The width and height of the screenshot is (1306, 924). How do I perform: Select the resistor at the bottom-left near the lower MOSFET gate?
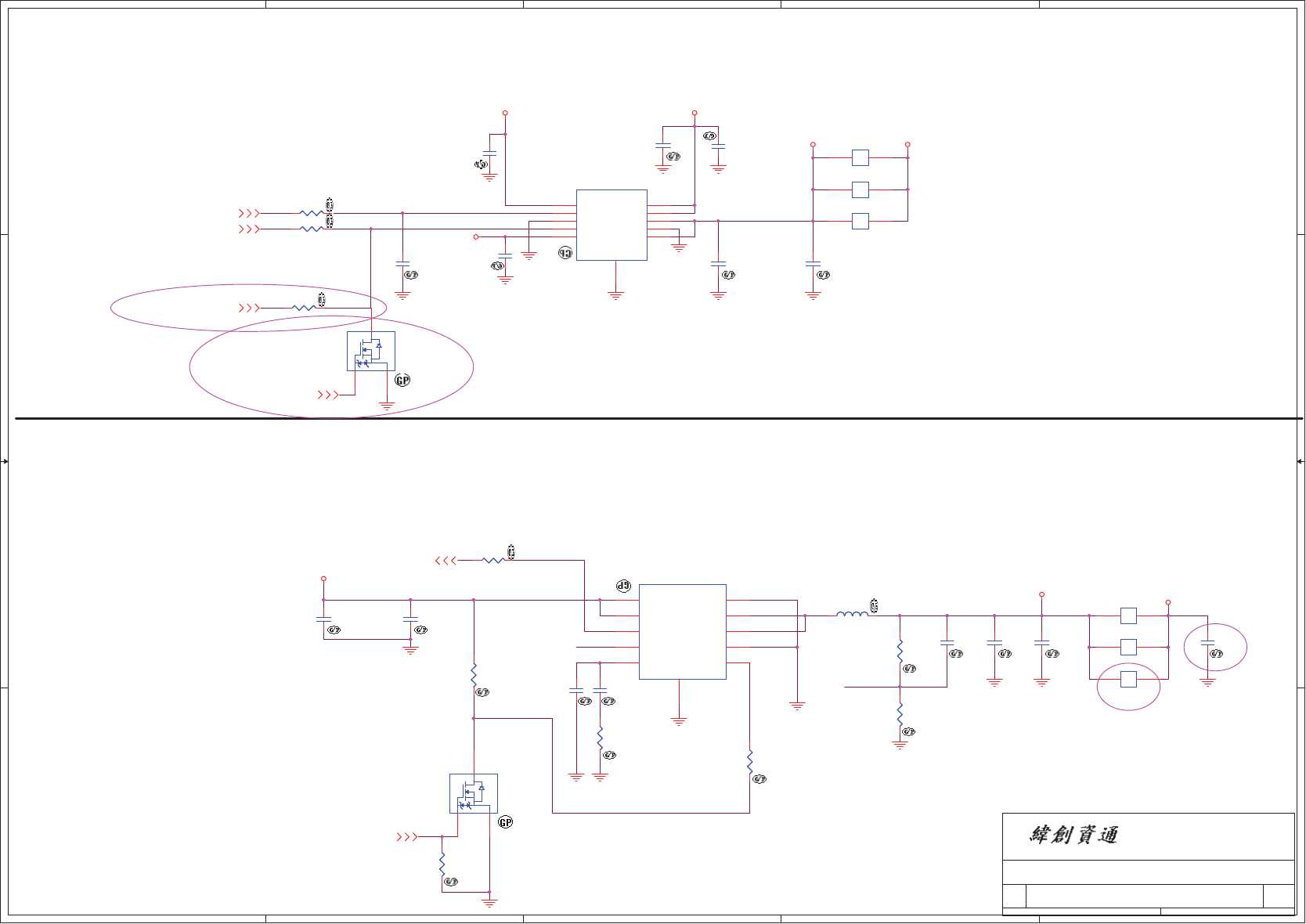pos(442,864)
